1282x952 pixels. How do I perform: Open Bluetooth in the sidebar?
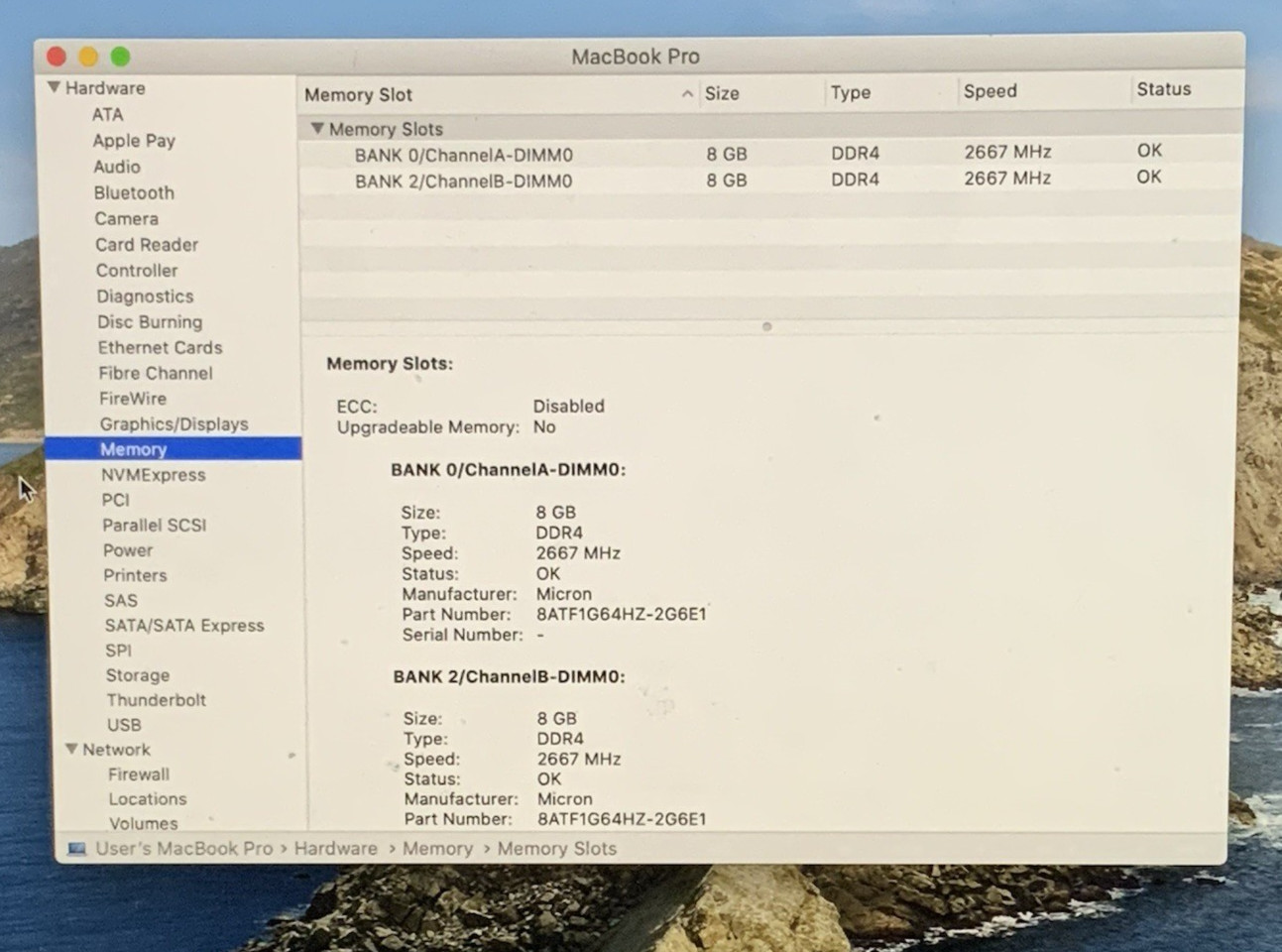click(x=134, y=192)
